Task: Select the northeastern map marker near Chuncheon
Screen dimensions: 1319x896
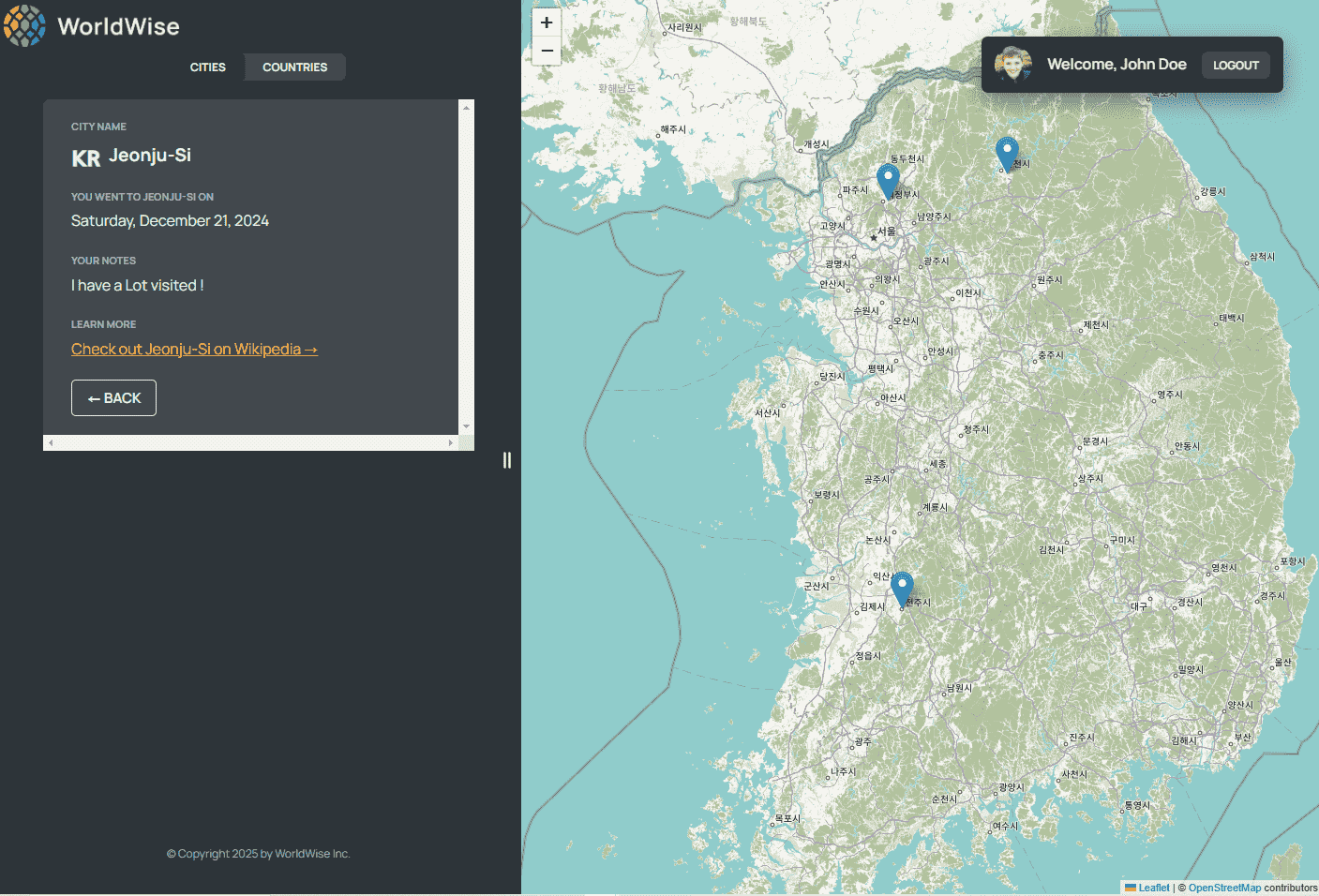Action: click(x=1007, y=154)
